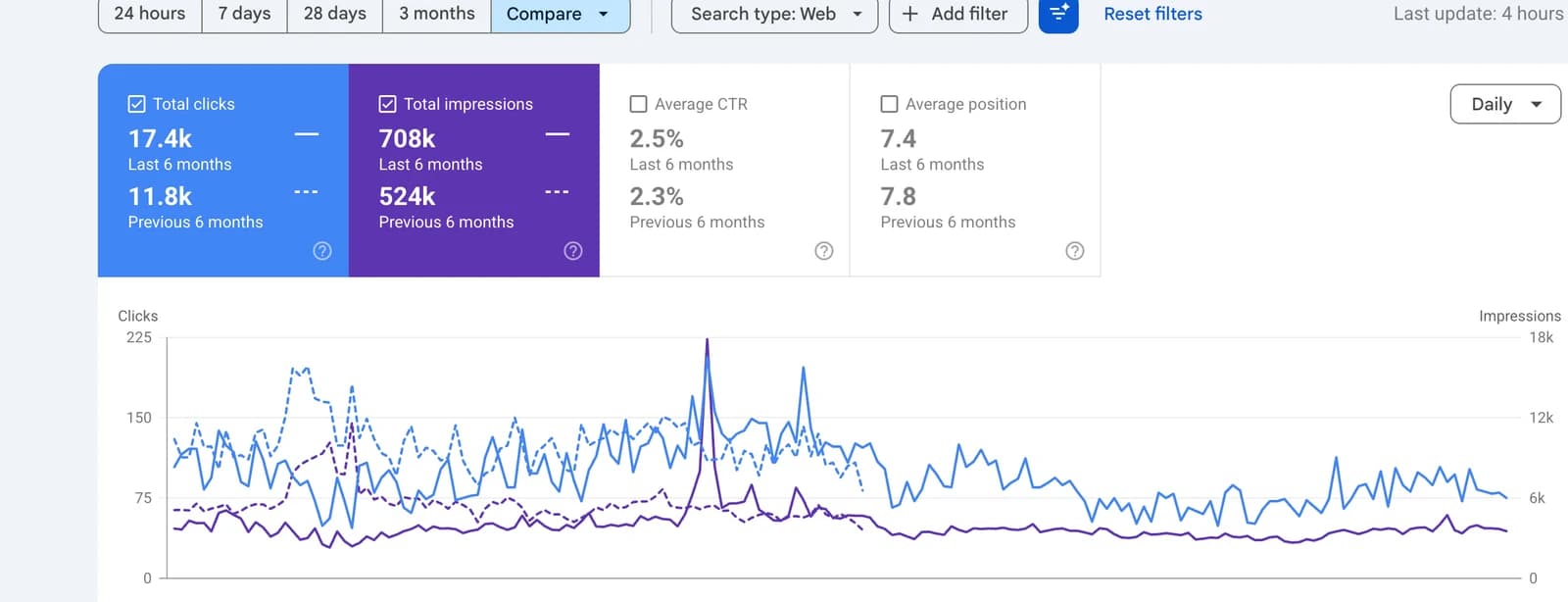
Task: Click the Impressions axis label
Action: [x=1520, y=316]
